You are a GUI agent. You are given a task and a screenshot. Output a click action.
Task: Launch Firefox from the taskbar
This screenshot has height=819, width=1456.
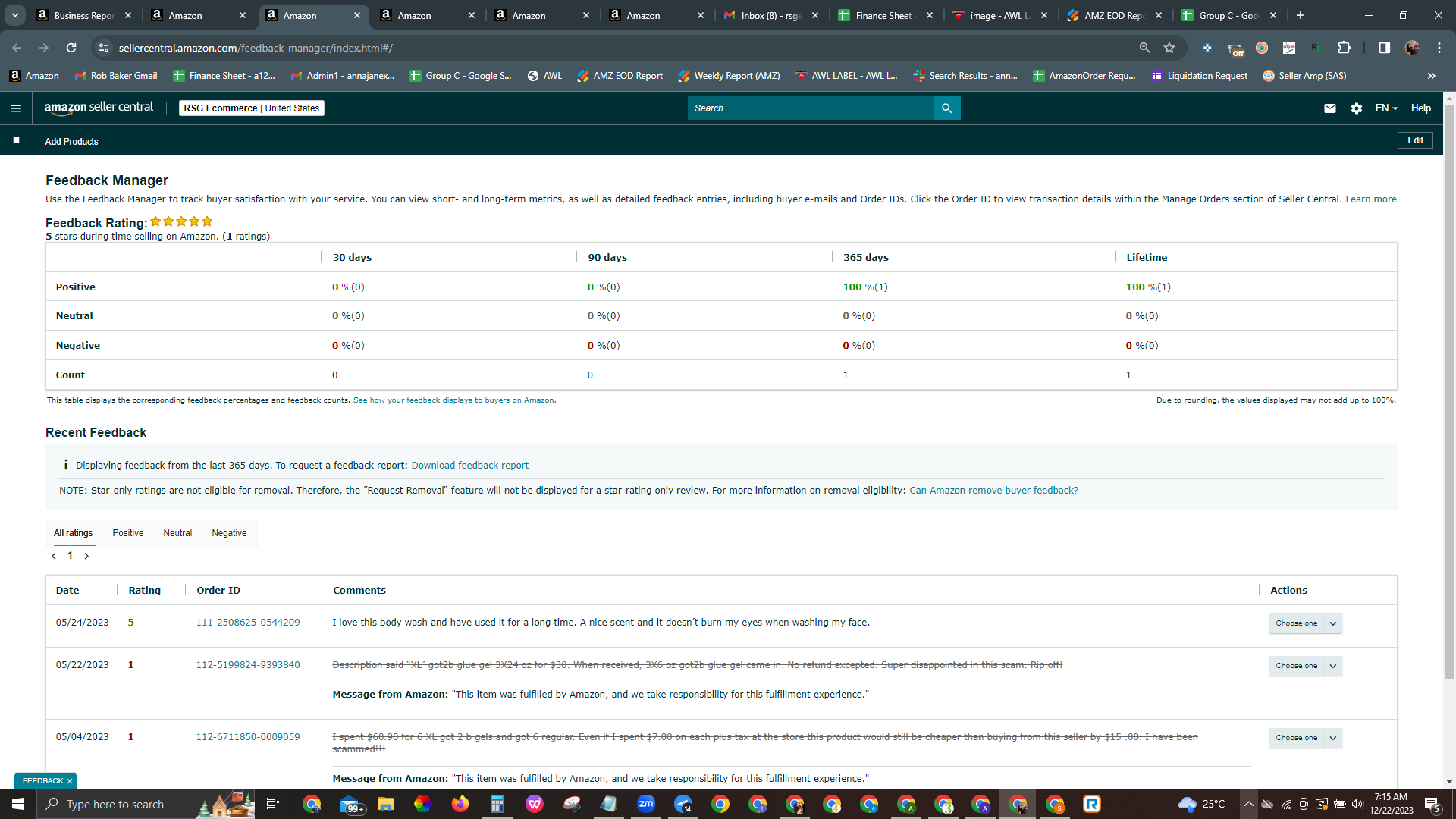pos(460,804)
